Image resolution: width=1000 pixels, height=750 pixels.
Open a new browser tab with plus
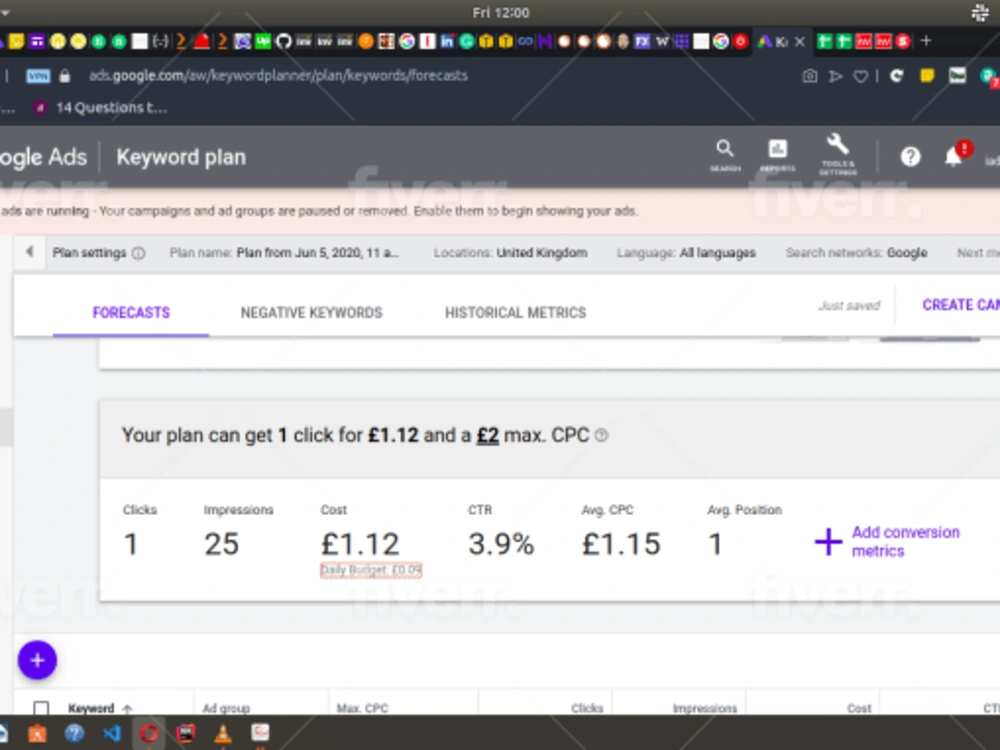point(926,41)
